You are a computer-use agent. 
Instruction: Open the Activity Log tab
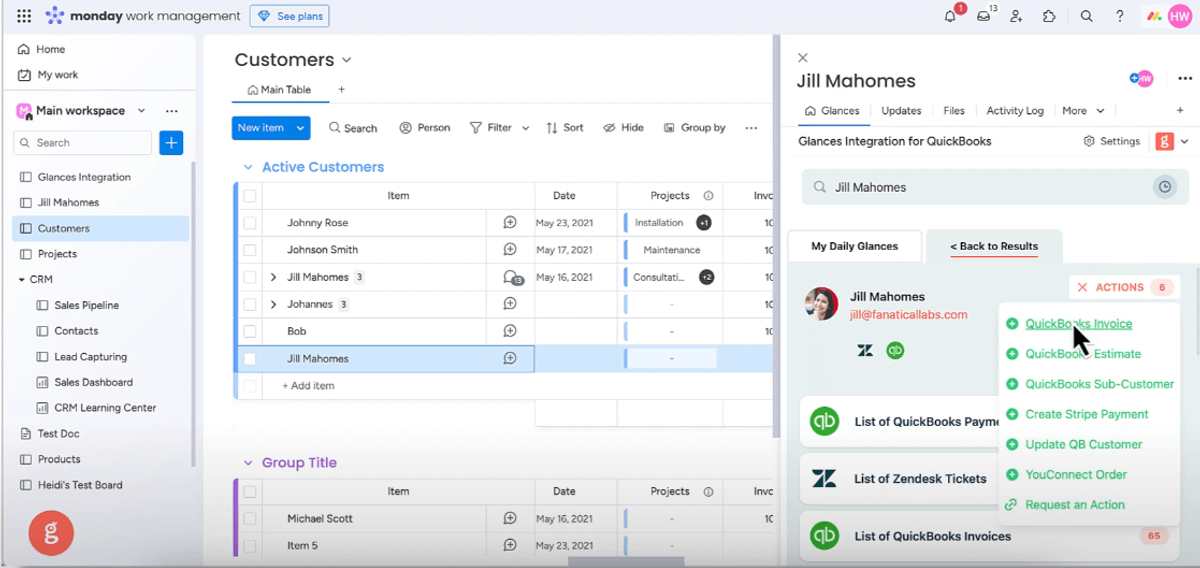click(x=1015, y=111)
